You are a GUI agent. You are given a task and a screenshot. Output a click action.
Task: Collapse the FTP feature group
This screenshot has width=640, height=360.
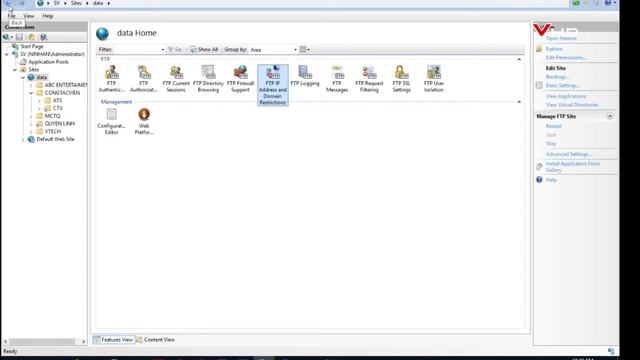[x=519, y=60]
